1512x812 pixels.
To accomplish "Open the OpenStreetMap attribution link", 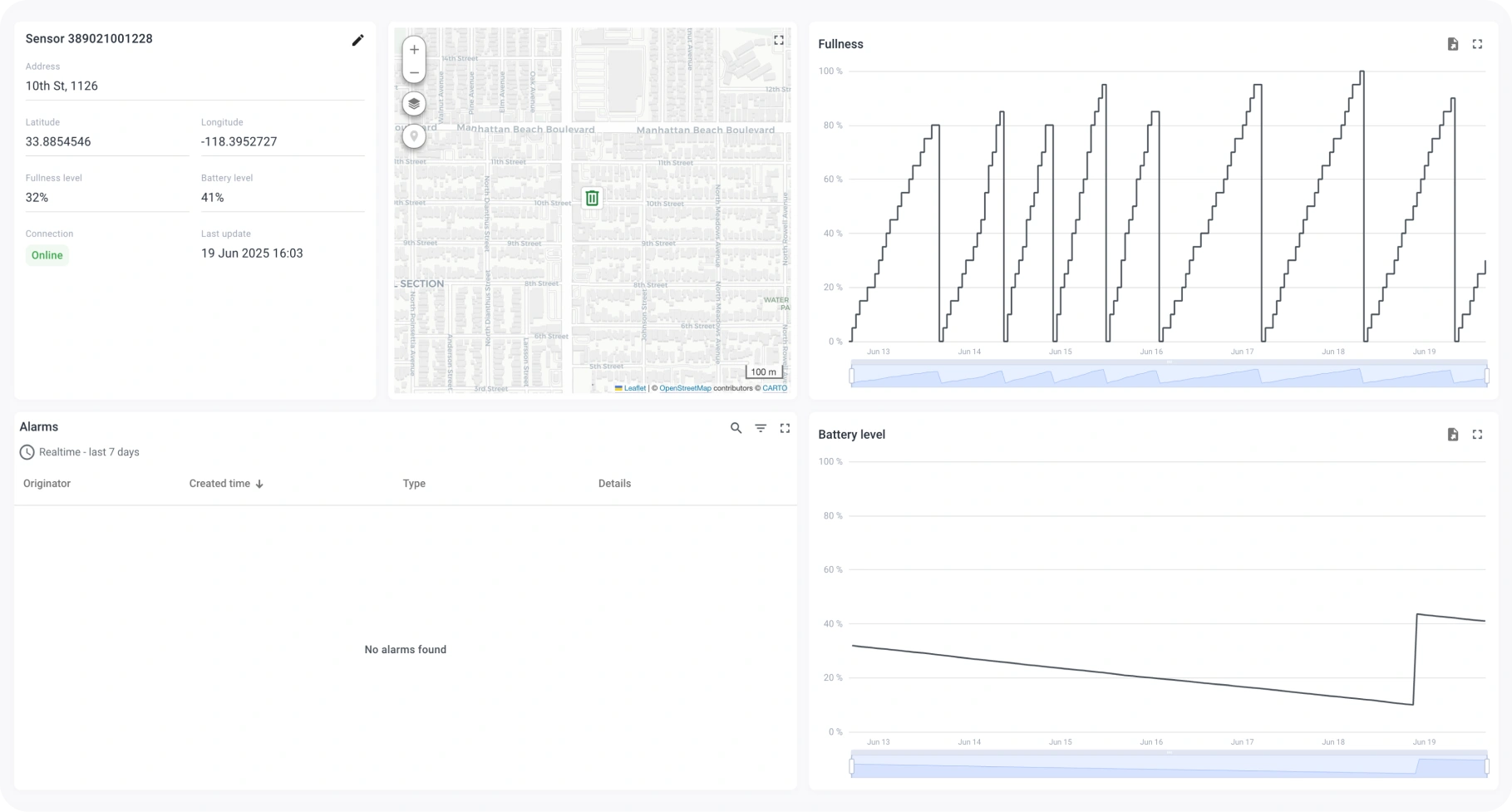I will click(x=685, y=387).
